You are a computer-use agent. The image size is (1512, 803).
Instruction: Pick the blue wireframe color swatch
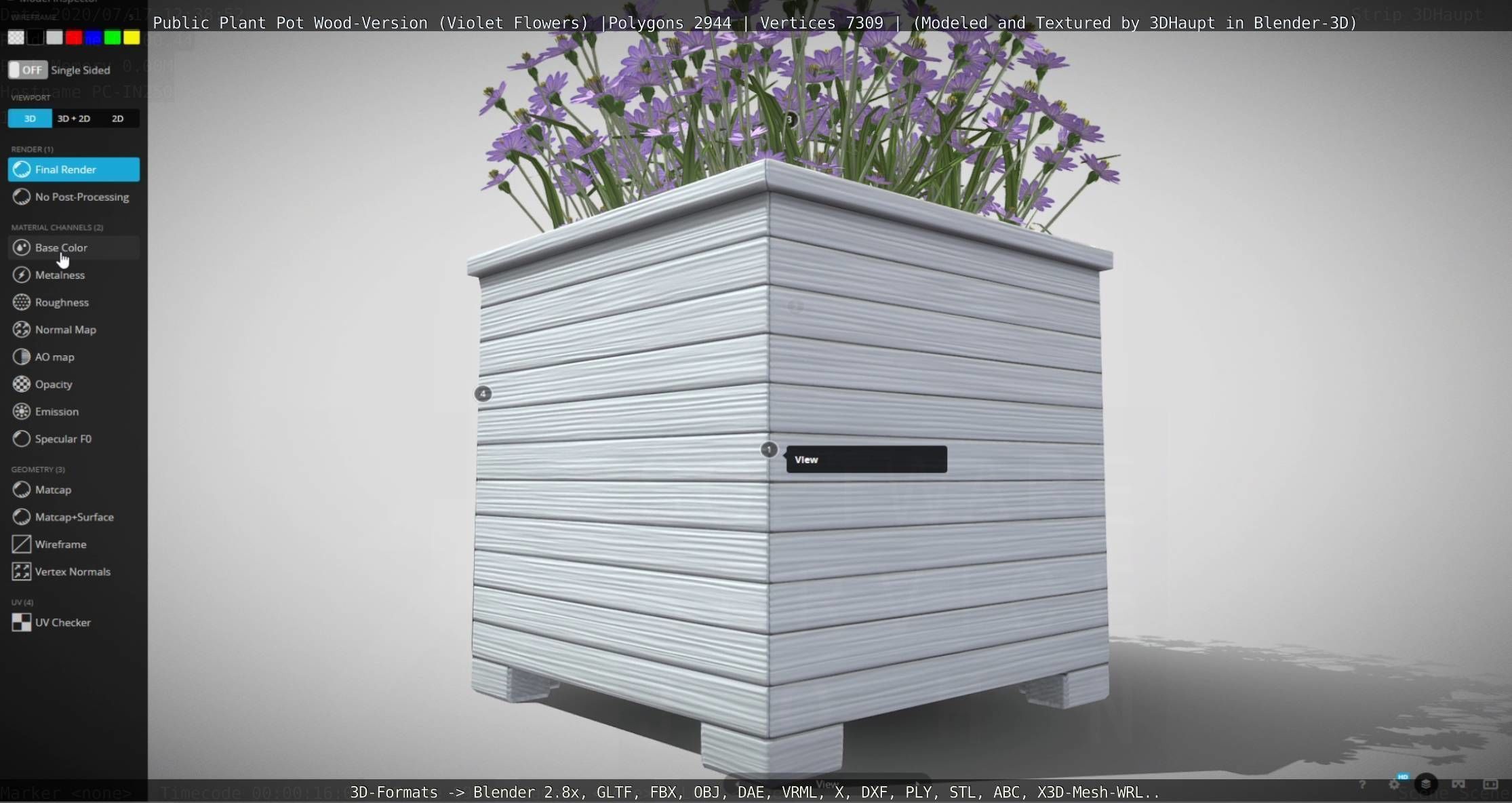[x=94, y=37]
